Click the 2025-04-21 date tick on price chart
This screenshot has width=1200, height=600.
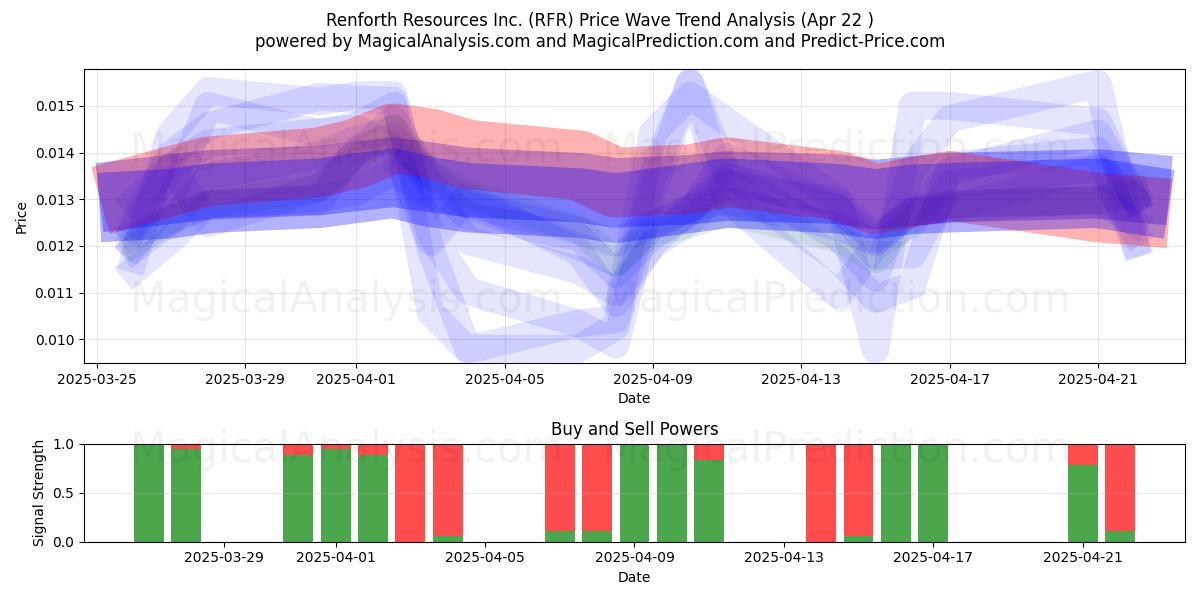1098,379
